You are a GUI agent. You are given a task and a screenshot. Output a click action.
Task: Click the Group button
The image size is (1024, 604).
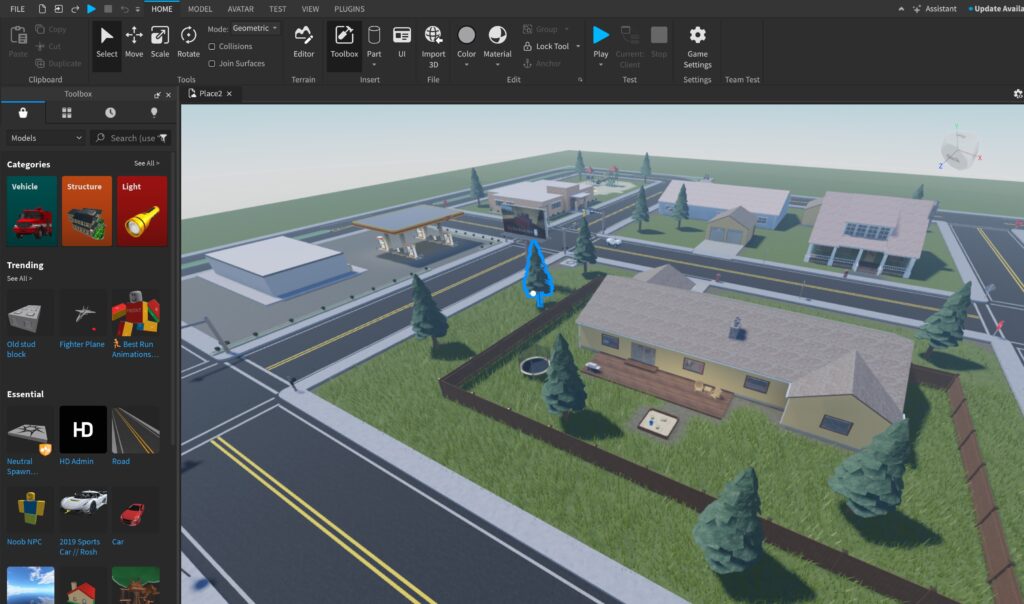click(x=541, y=29)
